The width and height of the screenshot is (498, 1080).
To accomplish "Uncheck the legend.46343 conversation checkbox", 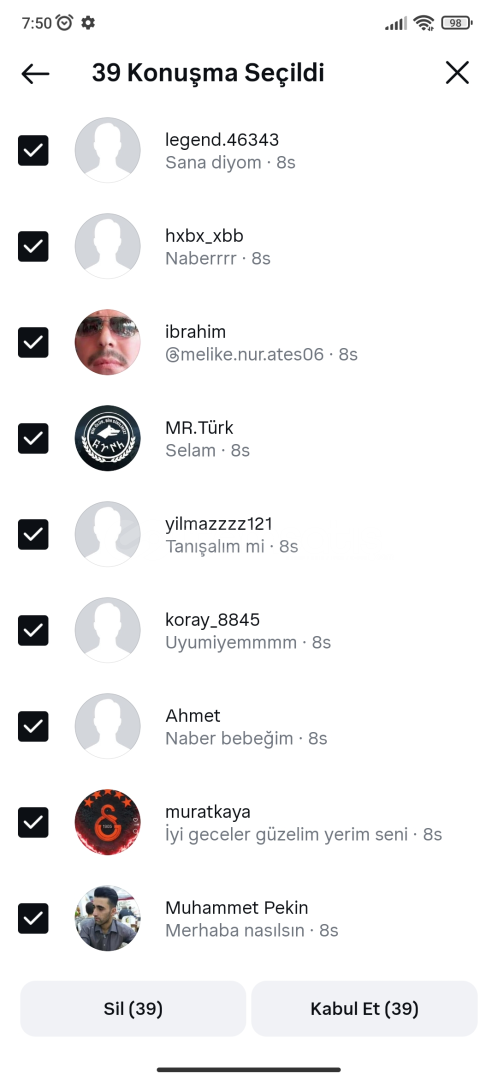I will click(x=33, y=150).
